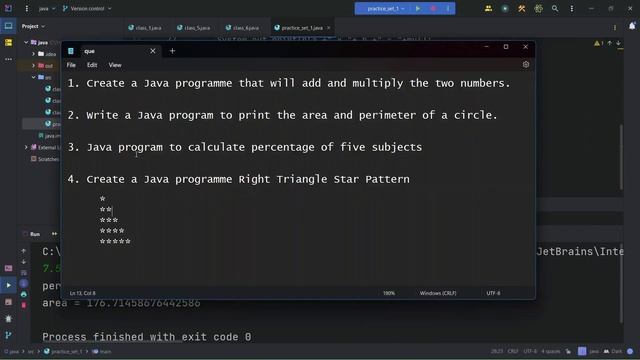Open the Terminal tool window icon

(x=8, y=269)
